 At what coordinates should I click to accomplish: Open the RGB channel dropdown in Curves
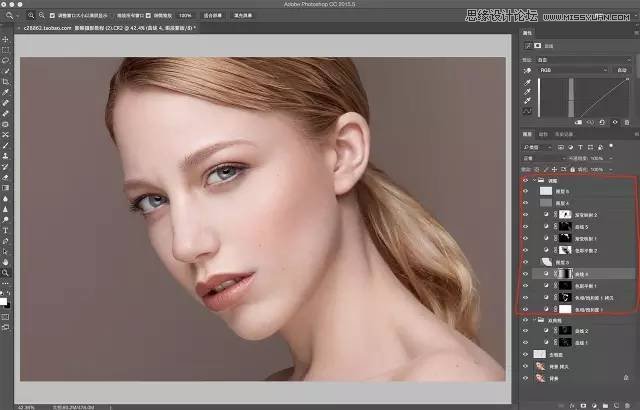(x=572, y=71)
